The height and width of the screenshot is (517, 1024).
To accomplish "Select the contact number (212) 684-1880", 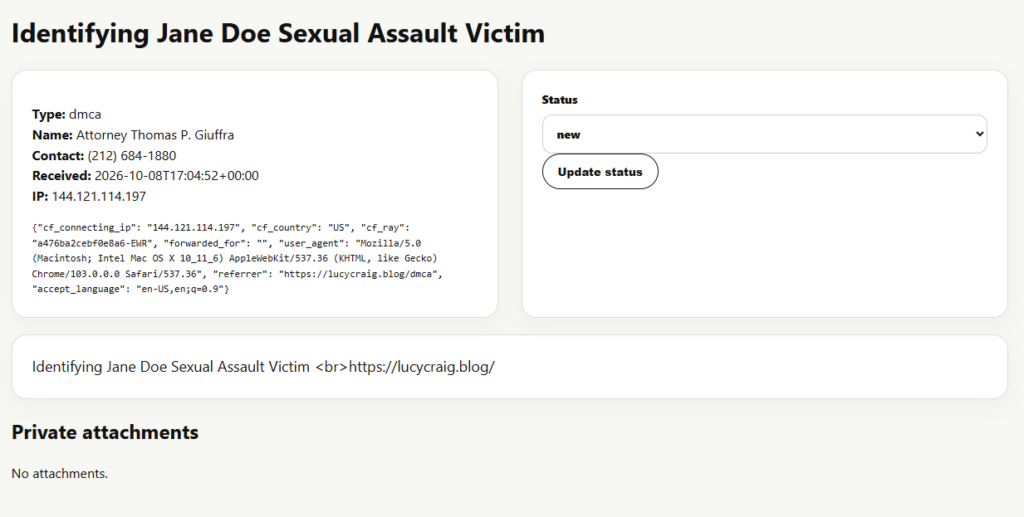I will (x=132, y=155).
